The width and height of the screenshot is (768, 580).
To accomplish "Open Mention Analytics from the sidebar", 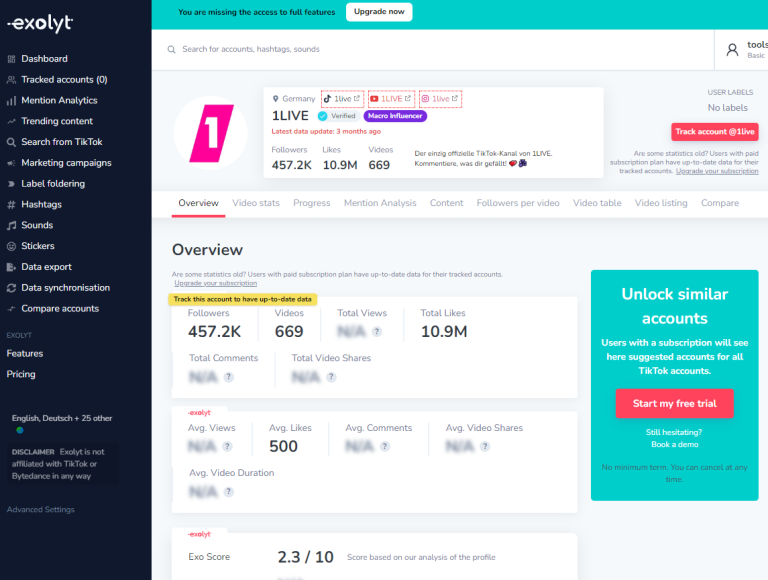I will coord(59,100).
